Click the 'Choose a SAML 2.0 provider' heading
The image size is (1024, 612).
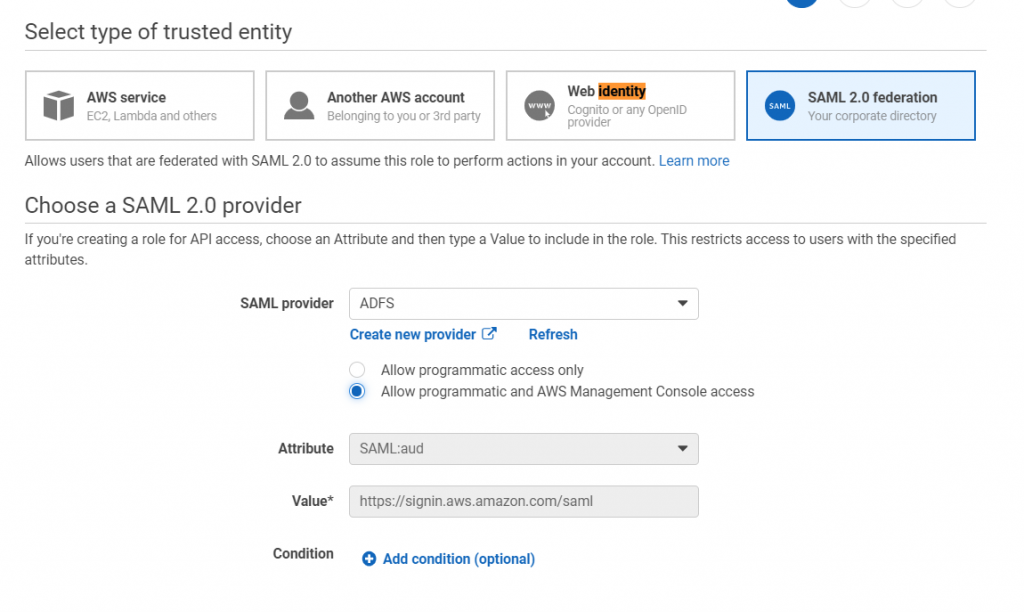pos(163,205)
